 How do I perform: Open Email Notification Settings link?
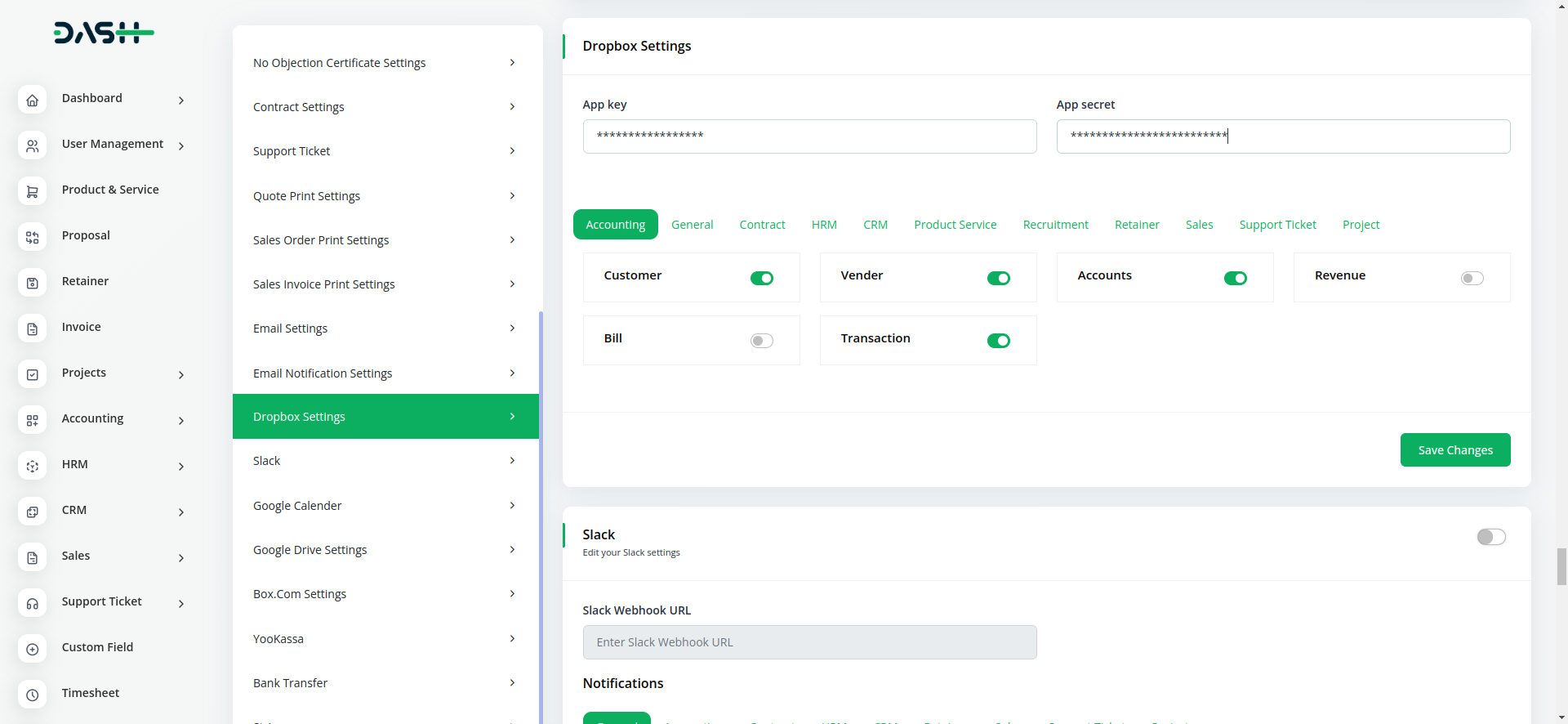point(385,373)
